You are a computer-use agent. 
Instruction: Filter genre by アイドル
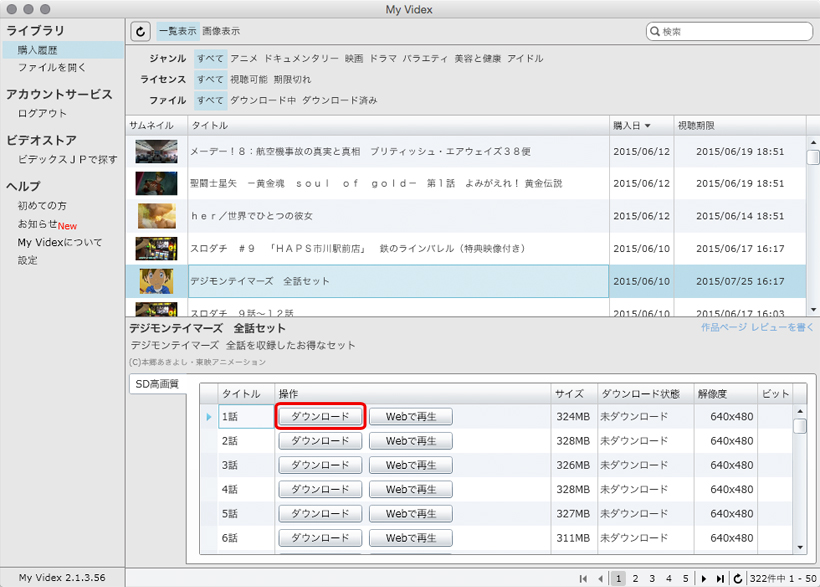[525, 59]
